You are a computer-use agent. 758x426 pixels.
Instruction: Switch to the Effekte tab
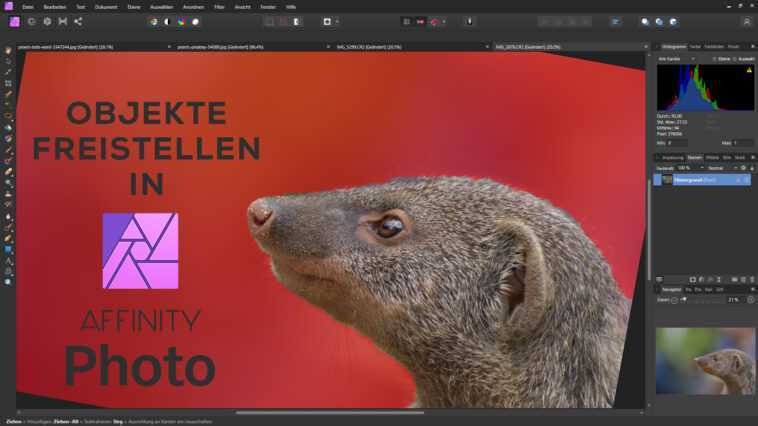[712, 158]
